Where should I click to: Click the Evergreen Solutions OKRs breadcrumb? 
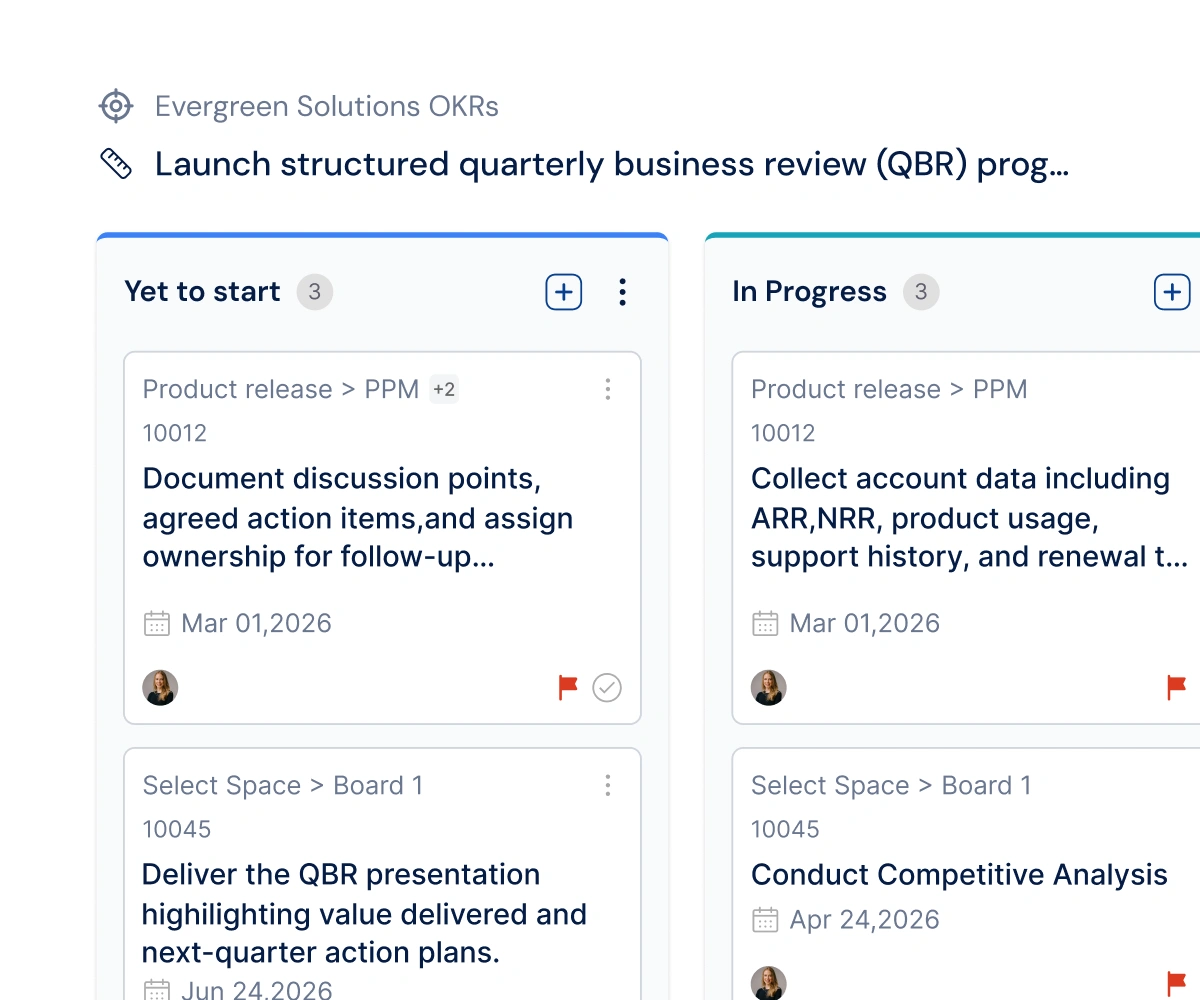point(327,106)
